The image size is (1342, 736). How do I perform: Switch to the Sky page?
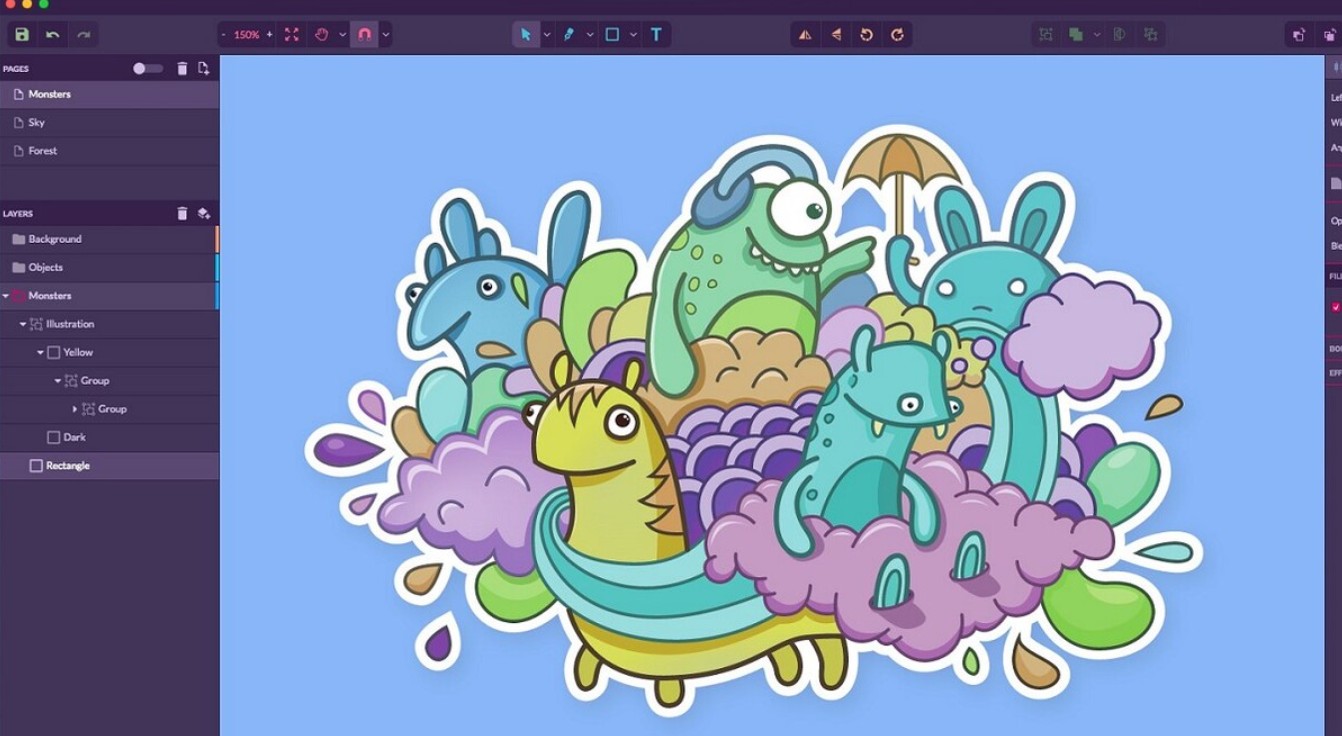click(109, 122)
